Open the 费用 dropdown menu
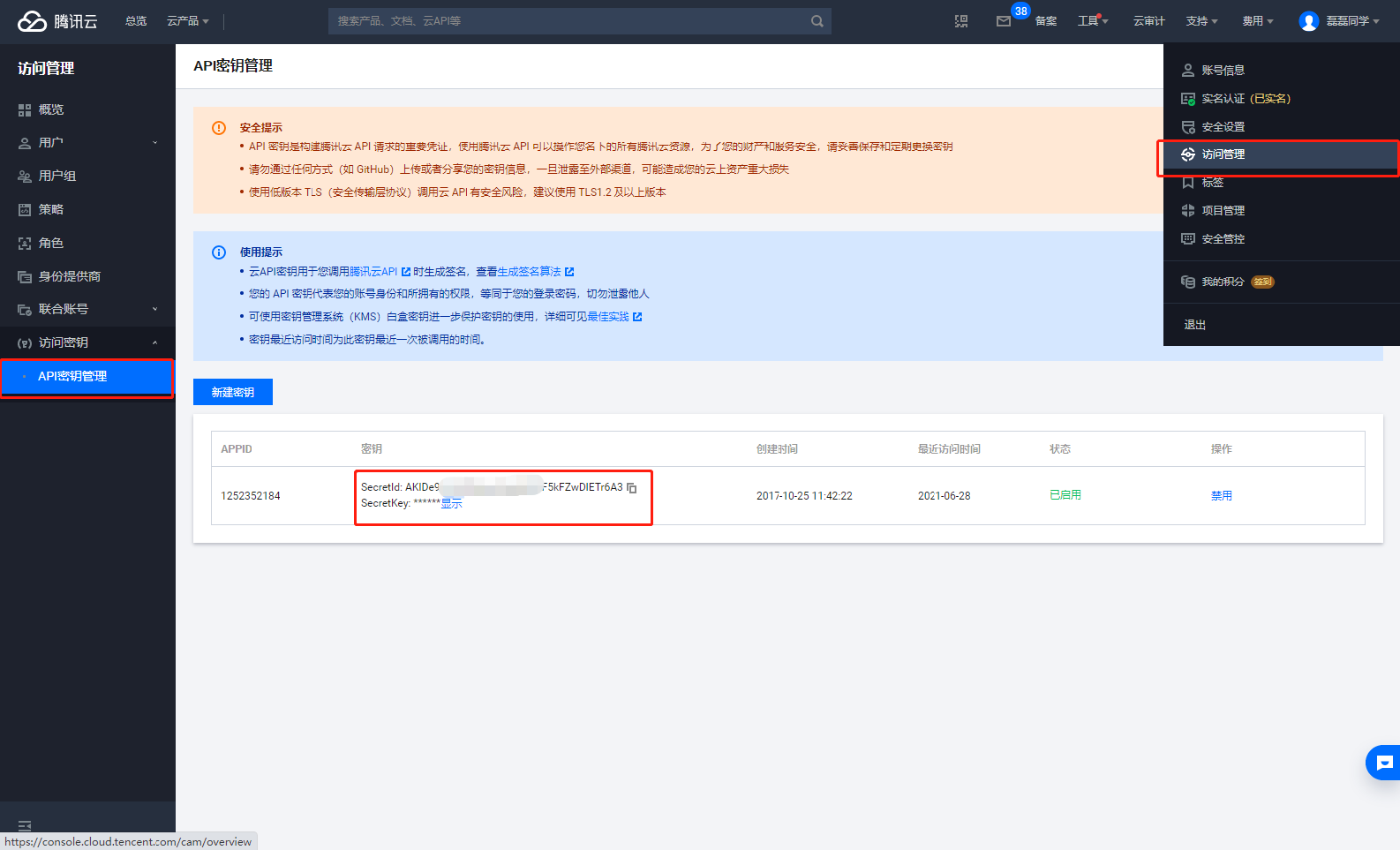The image size is (1400, 850). (1258, 21)
